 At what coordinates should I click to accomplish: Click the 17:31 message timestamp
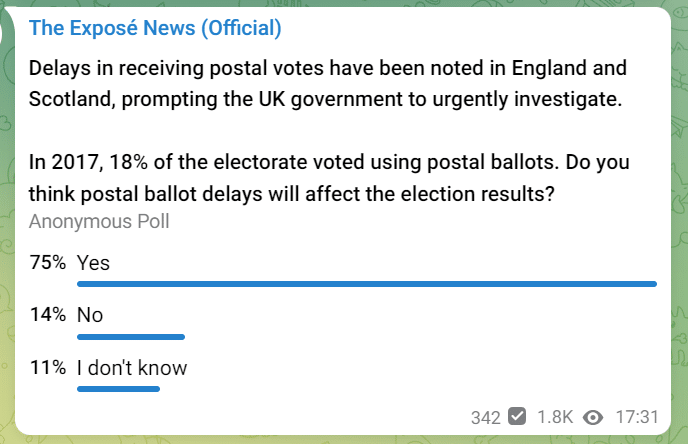(637, 417)
